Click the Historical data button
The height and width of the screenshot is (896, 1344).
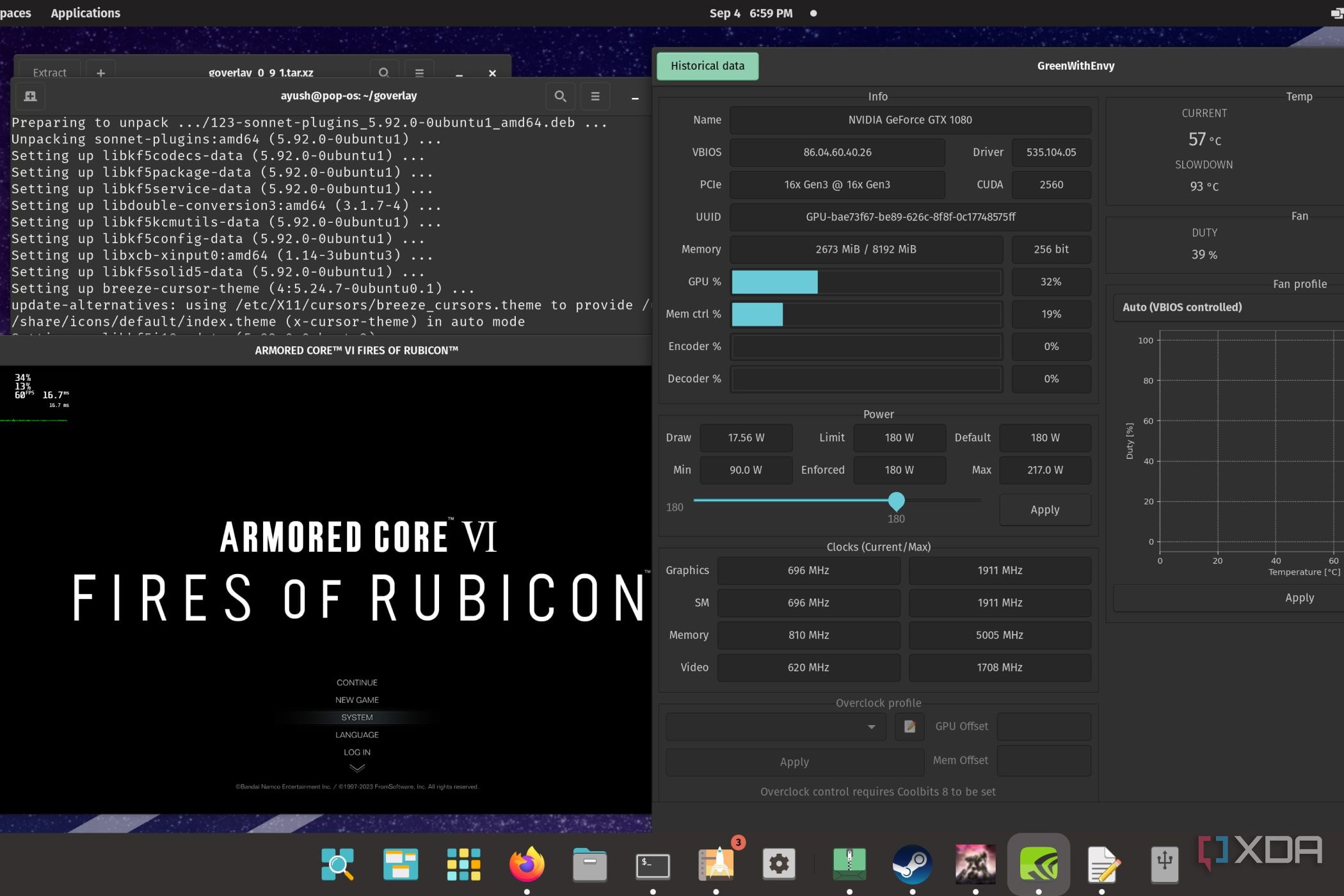click(707, 65)
